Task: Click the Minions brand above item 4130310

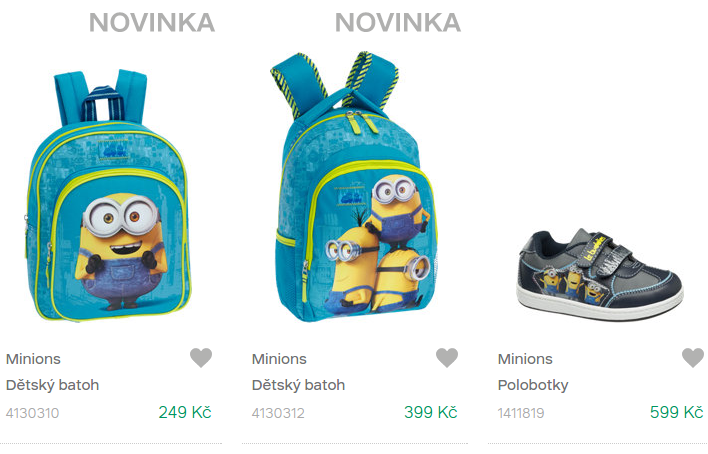Action: 33,359
